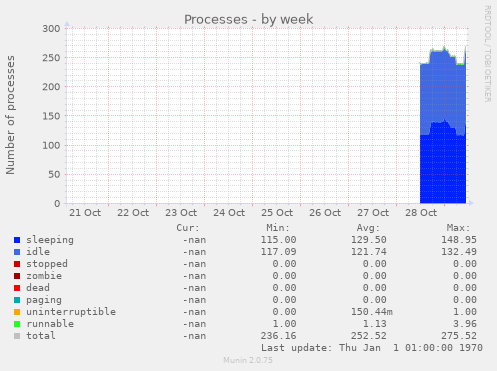Click sleeping minimum value 115.00
This screenshot has height=371, width=497.
click(278, 240)
